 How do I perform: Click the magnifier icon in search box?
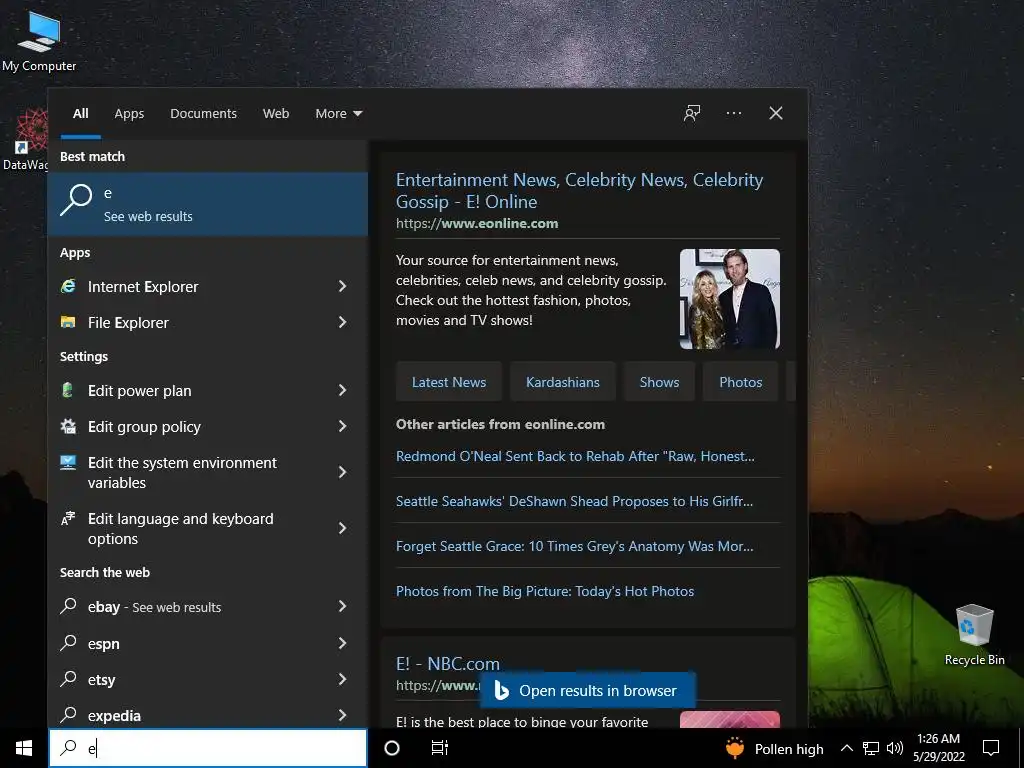point(68,748)
